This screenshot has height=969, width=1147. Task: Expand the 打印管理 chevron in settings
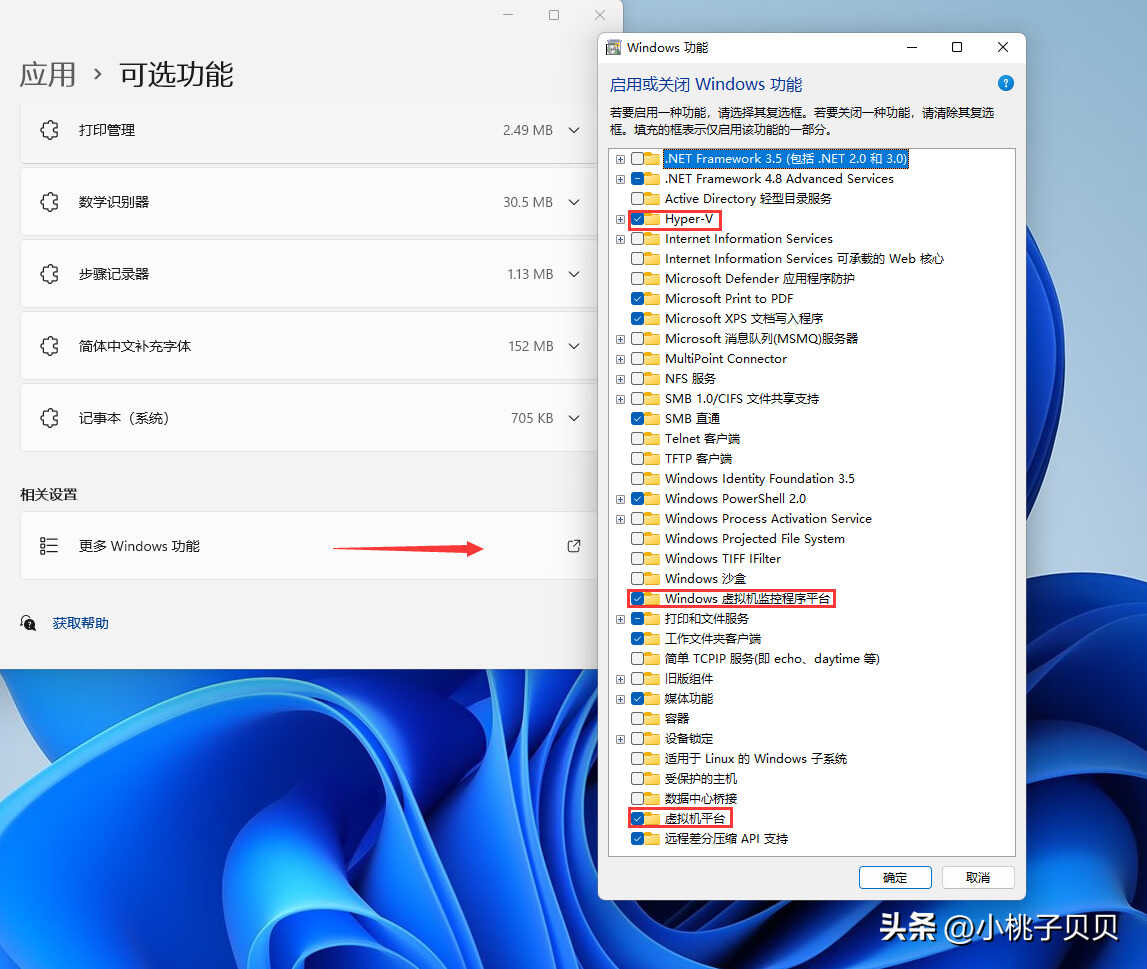574,130
